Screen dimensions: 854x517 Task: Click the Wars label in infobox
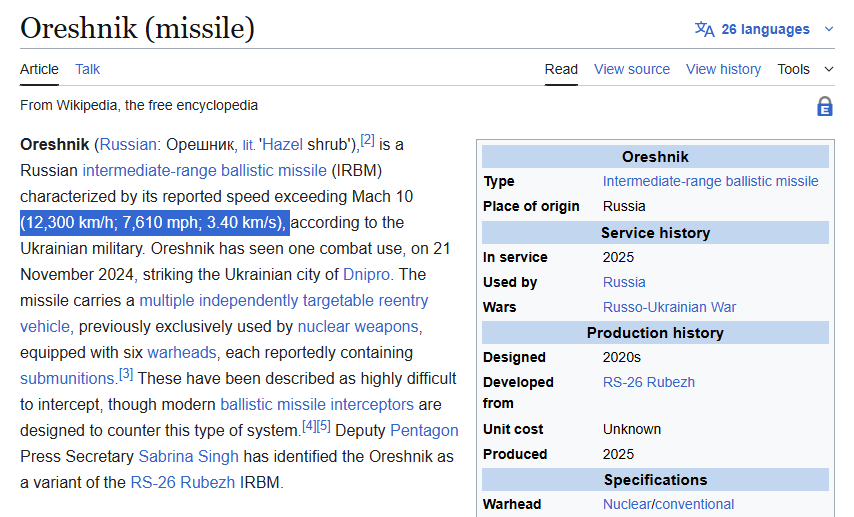pyautogui.click(x=499, y=307)
